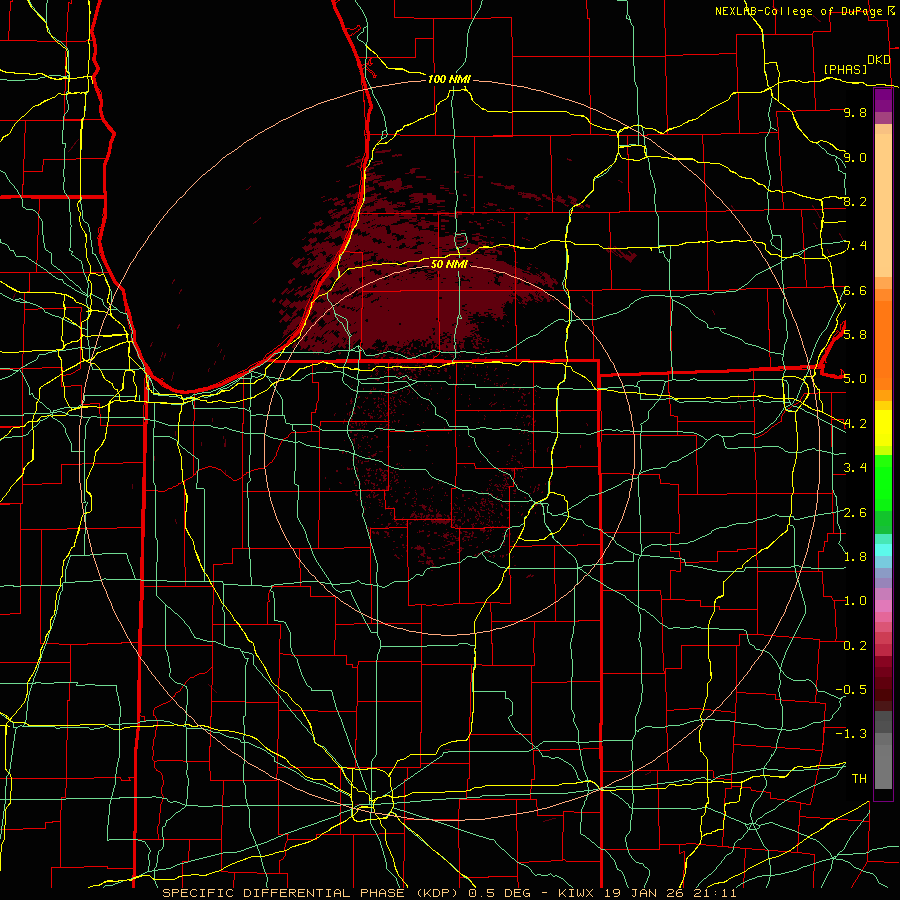Click the 5.0 value on color scale
Image resolution: width=900 pixels, height=900 pixels.
click(x=855, y=379)
